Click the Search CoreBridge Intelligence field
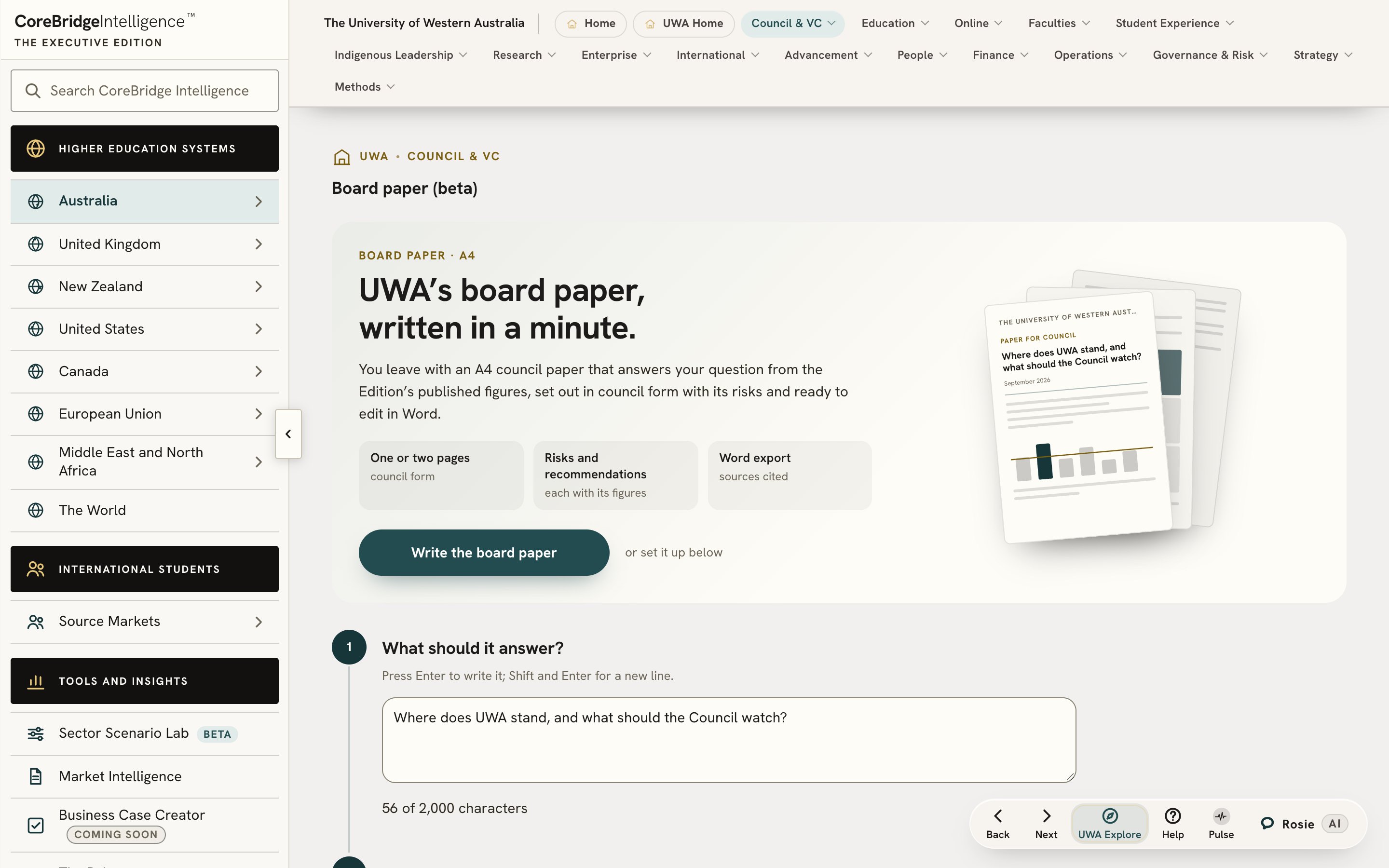The width and height of the screenshot is (1389, 868). [x=145, y=91]
